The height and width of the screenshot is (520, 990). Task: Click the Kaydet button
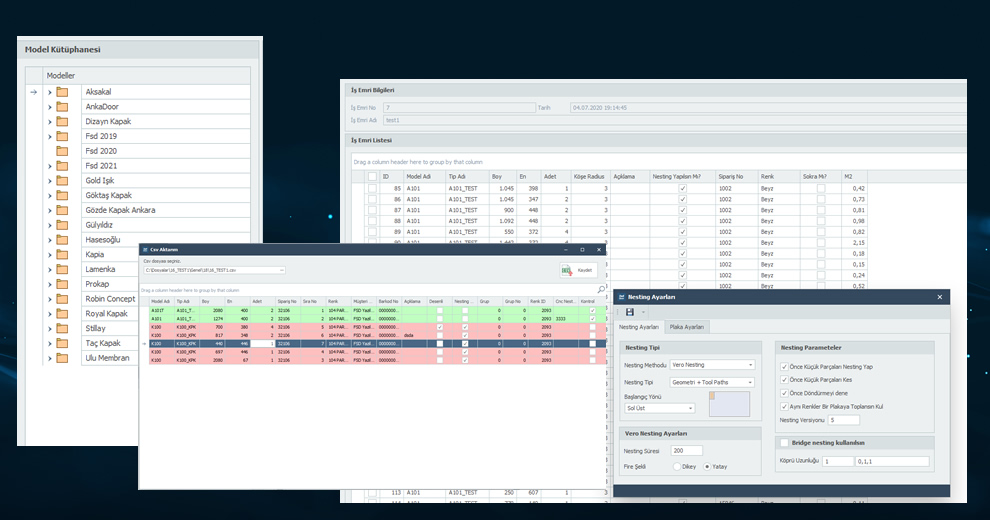click(x=578, y=270)
